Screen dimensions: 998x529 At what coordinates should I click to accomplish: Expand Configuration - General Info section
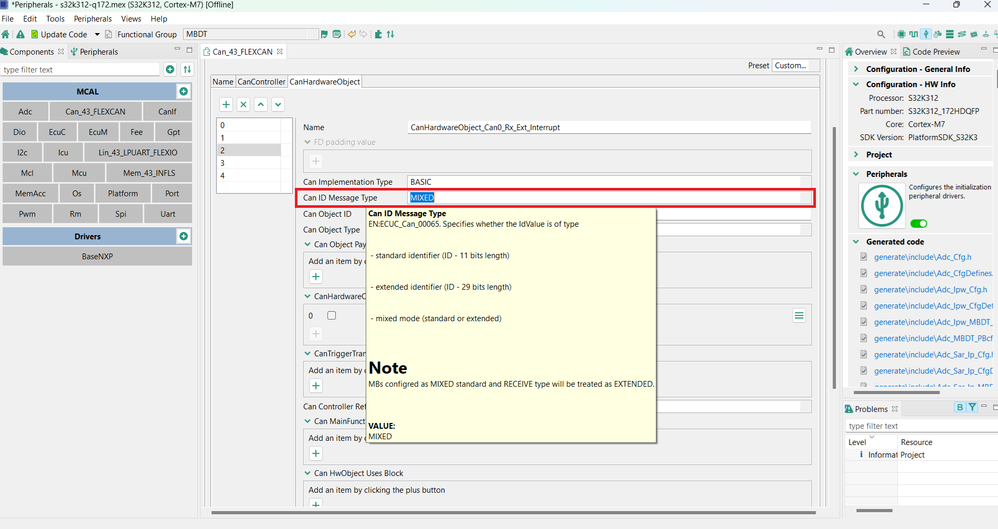pos(856,69)
